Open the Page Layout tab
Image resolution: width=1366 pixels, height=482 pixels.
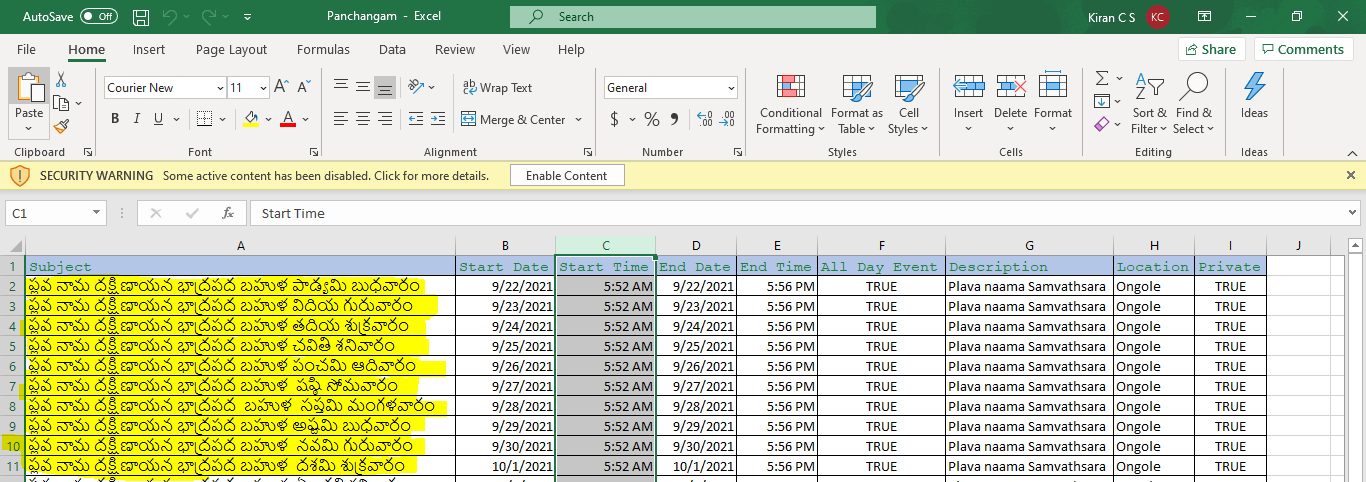231,50
